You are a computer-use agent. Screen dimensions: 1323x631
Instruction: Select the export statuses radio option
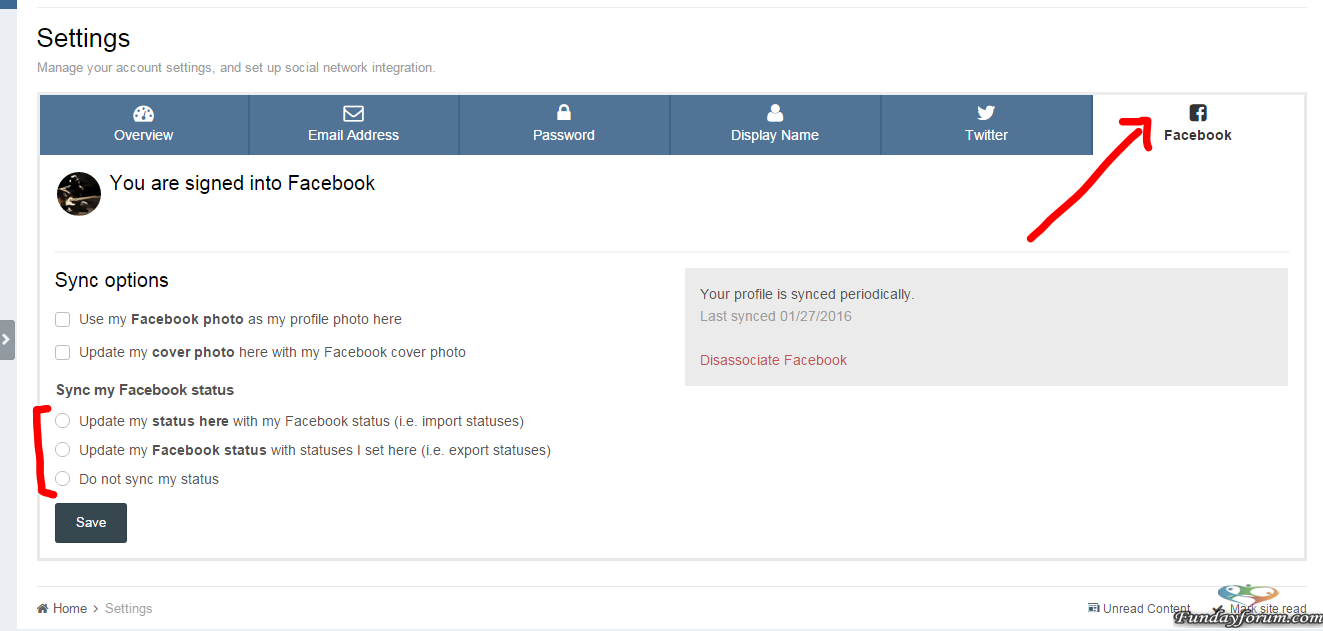(62, 450)
